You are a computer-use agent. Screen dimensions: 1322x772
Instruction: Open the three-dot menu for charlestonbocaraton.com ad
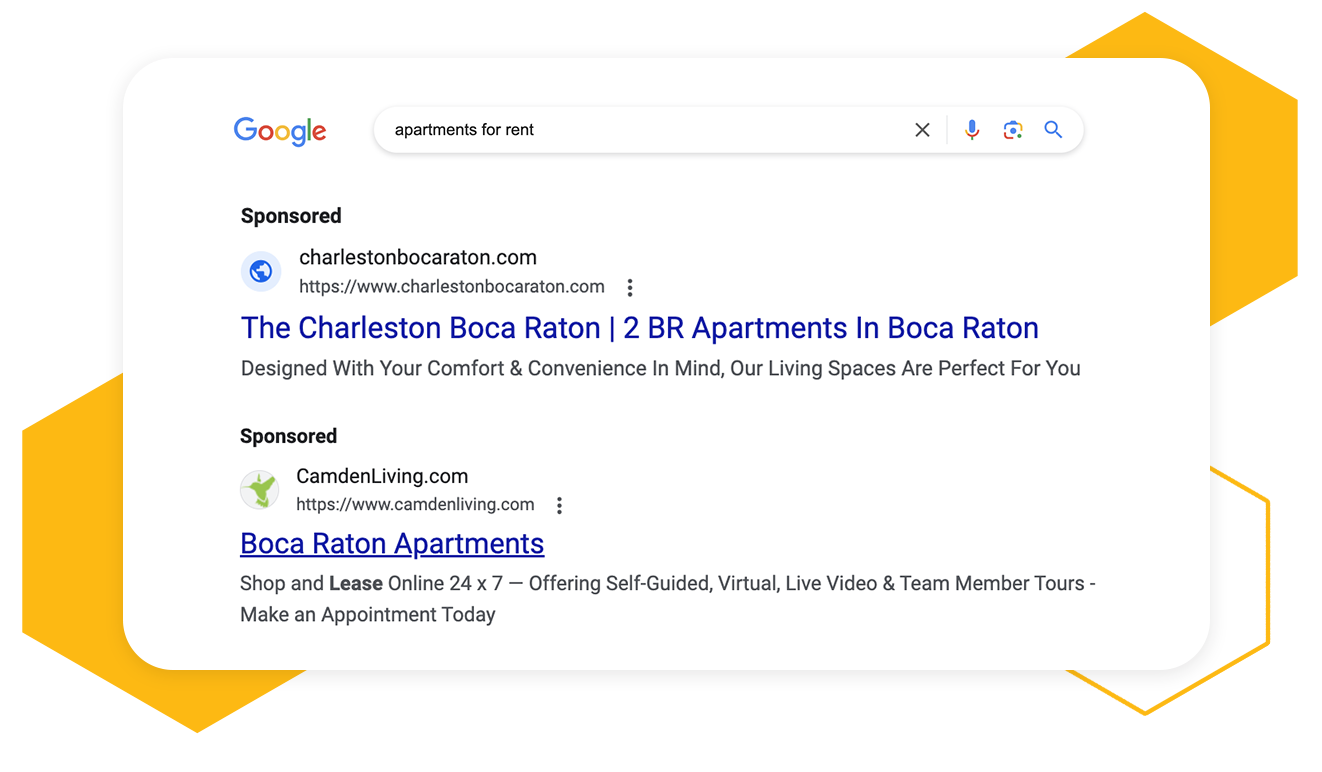point(630,288)
